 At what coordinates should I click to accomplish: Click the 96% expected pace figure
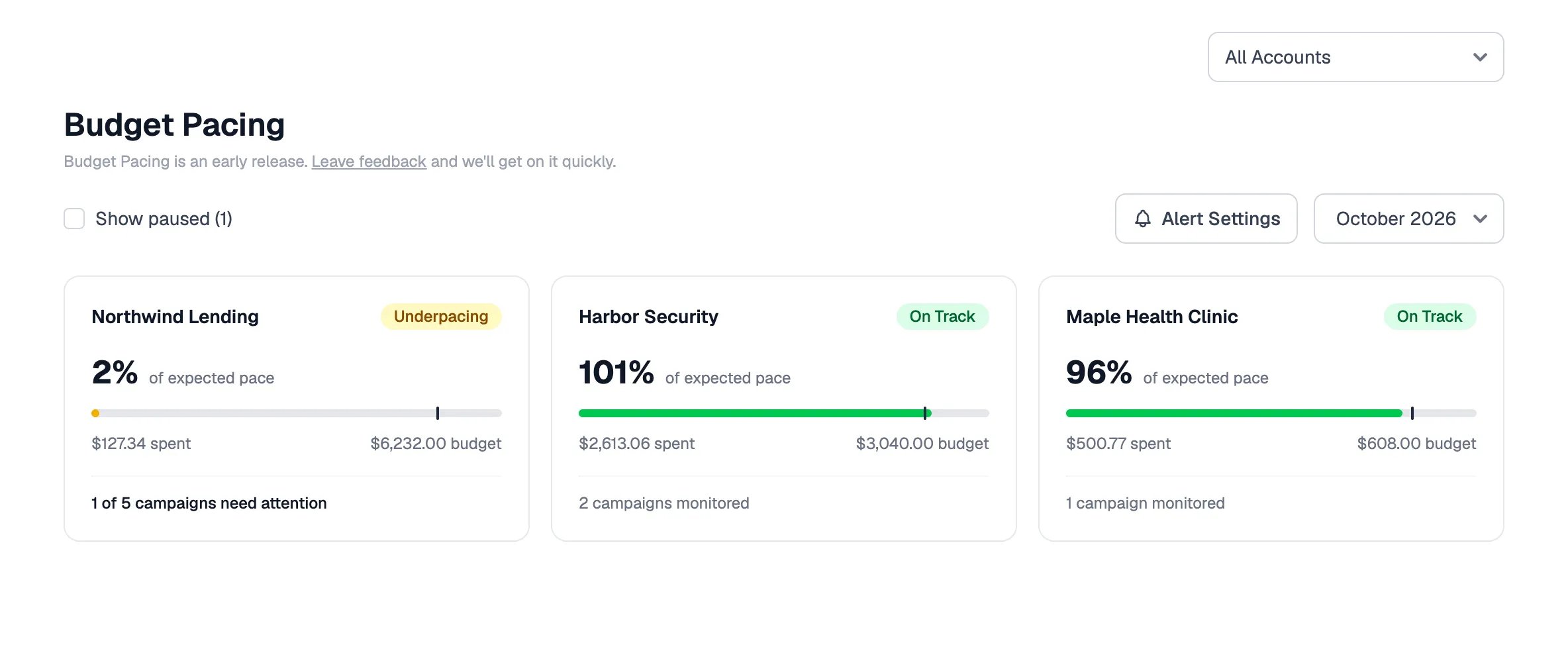click(x=1099, y=372)
